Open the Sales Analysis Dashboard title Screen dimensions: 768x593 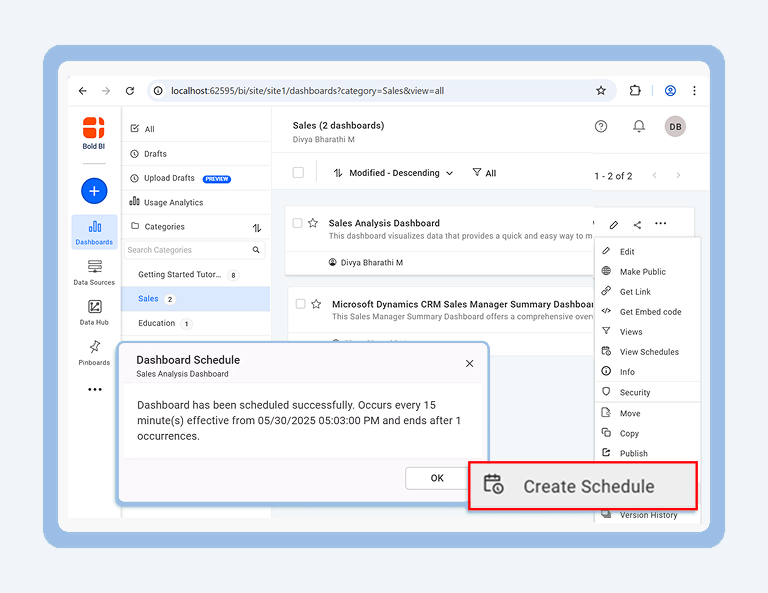(384, 223)
